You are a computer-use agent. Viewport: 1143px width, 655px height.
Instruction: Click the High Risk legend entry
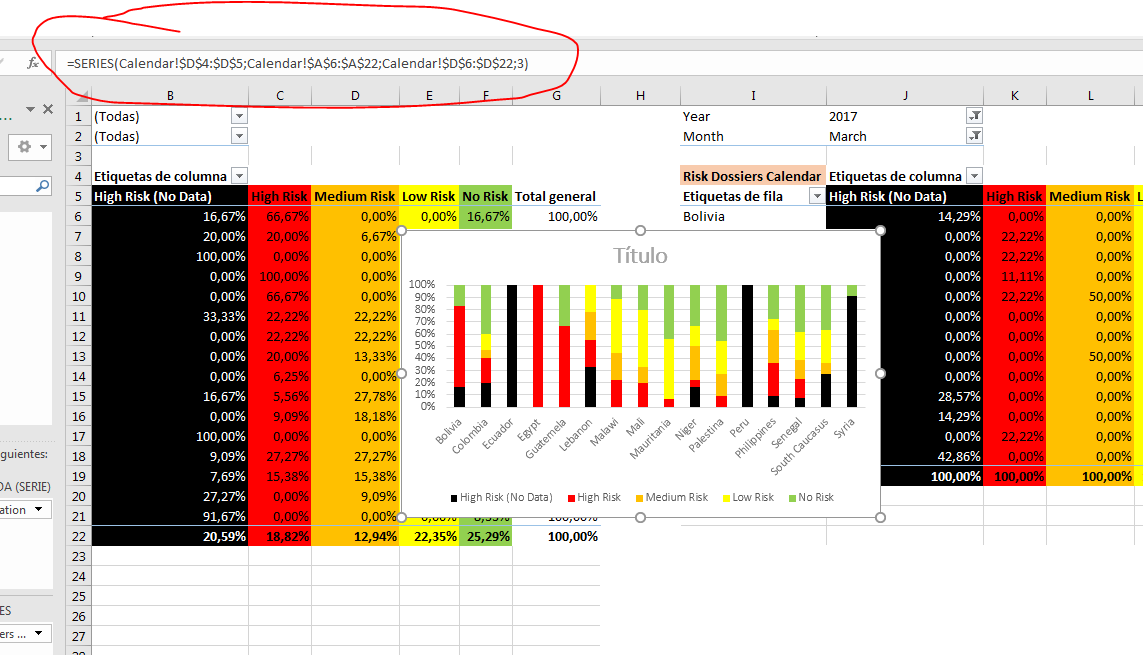[x=593, y=498]
